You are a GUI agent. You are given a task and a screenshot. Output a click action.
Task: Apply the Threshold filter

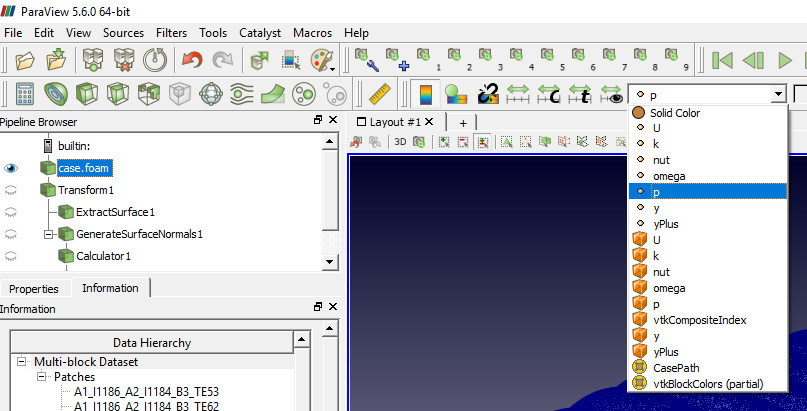[149, 94]
